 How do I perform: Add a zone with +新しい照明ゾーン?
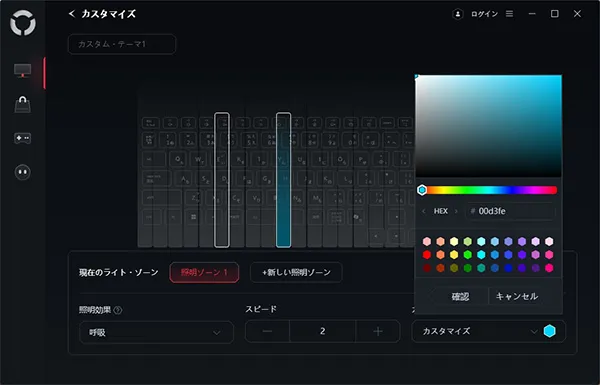[x=296, y=272]
